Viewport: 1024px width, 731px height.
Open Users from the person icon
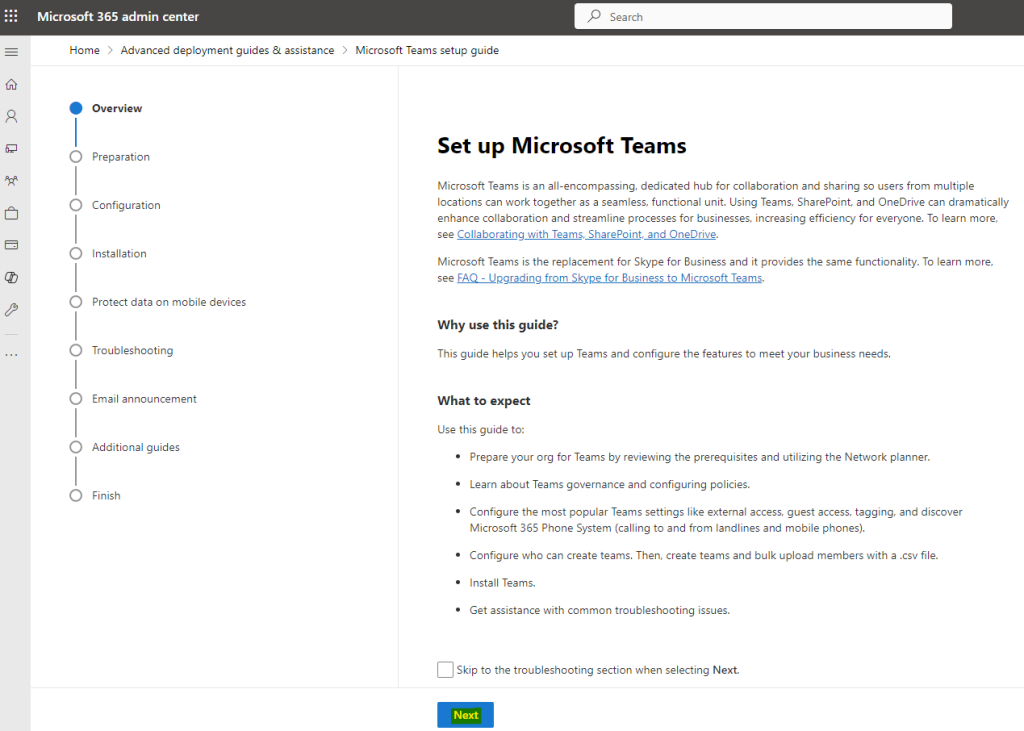coord(11,116)
